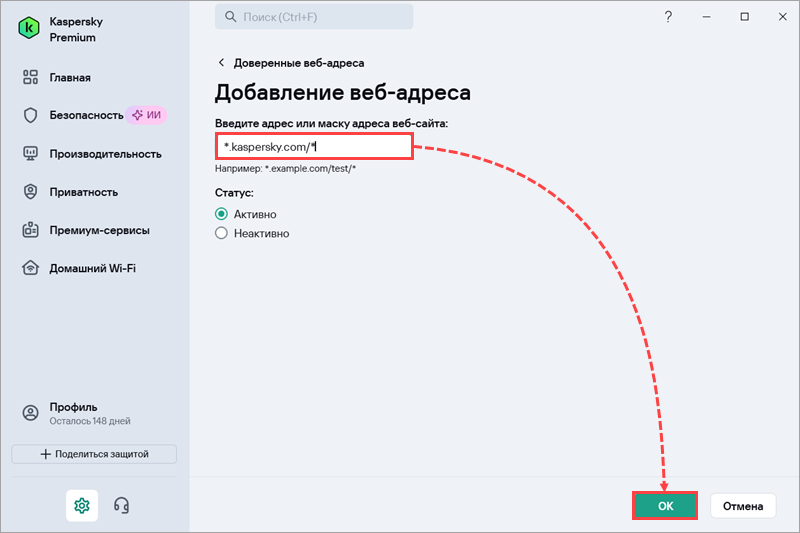Click the monitor icon for Производительность

(x=30, y=154)
